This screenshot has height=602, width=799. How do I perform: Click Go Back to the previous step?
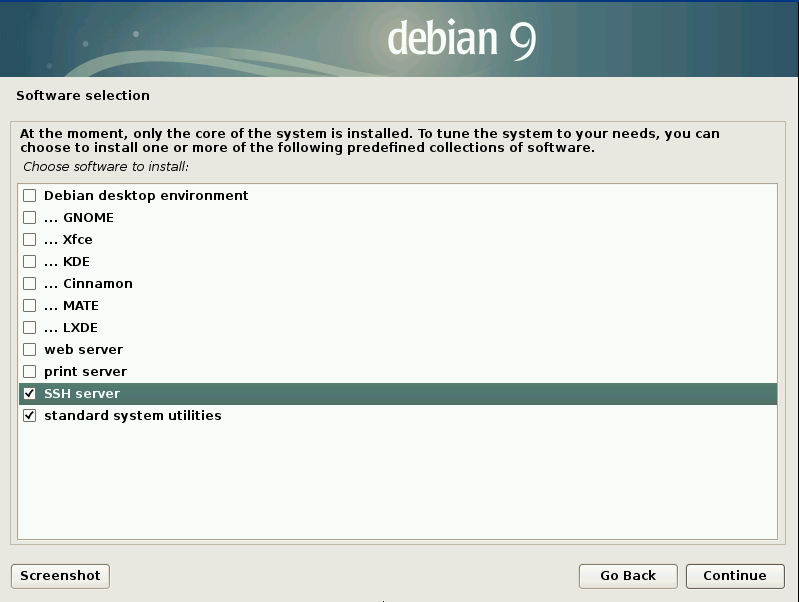627,576
